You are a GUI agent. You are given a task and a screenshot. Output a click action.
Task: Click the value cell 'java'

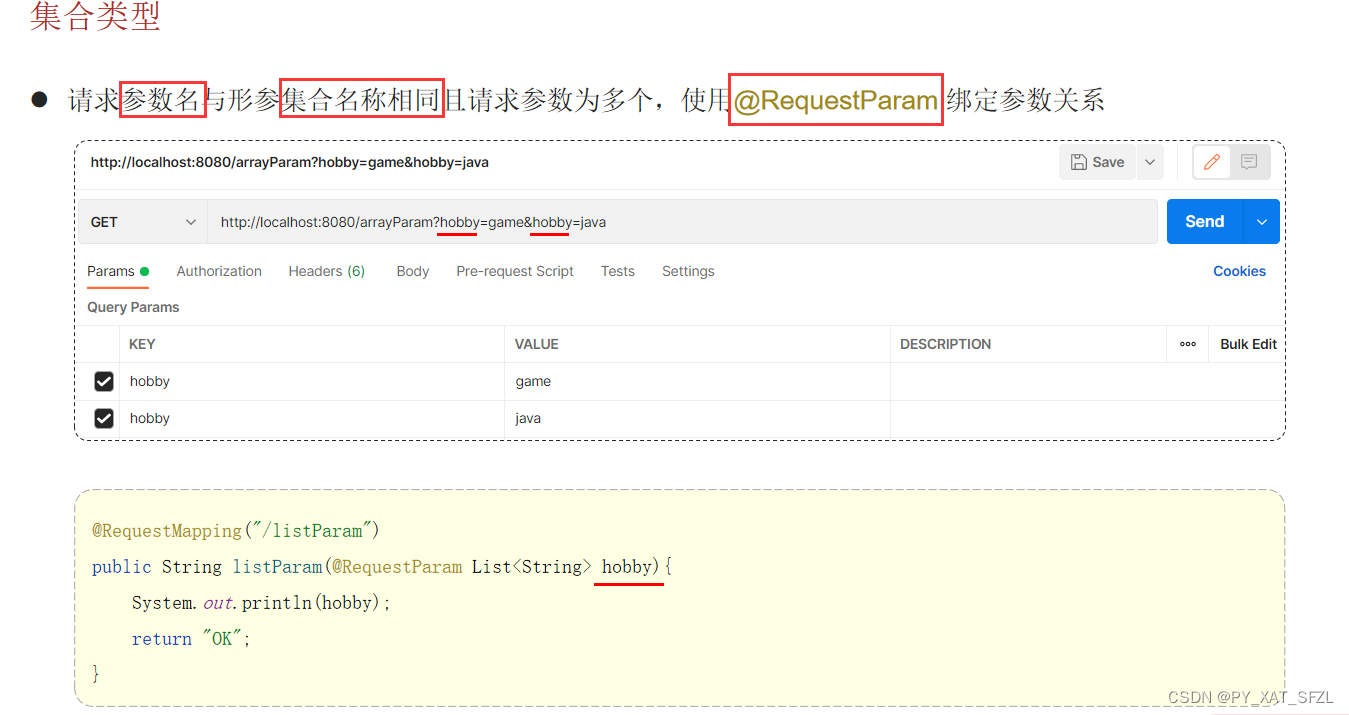point(697,418)
